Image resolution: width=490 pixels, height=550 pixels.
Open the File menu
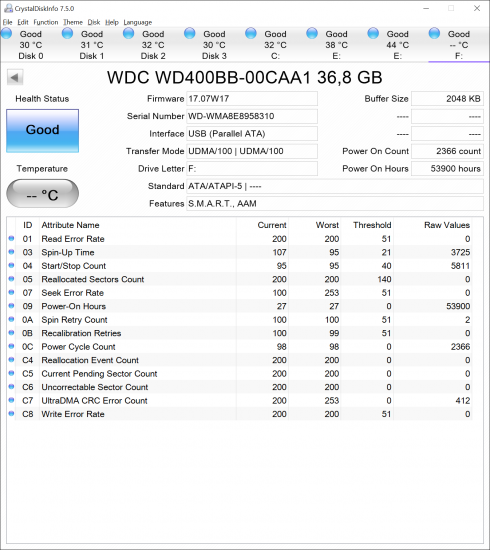click(x=7, y=22)
